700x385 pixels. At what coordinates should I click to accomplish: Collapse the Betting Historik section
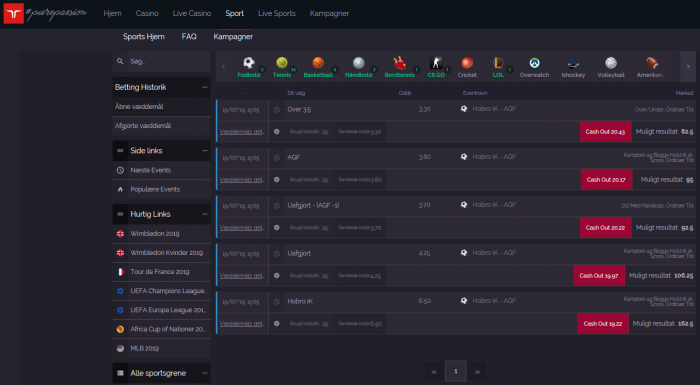point(205,87)
